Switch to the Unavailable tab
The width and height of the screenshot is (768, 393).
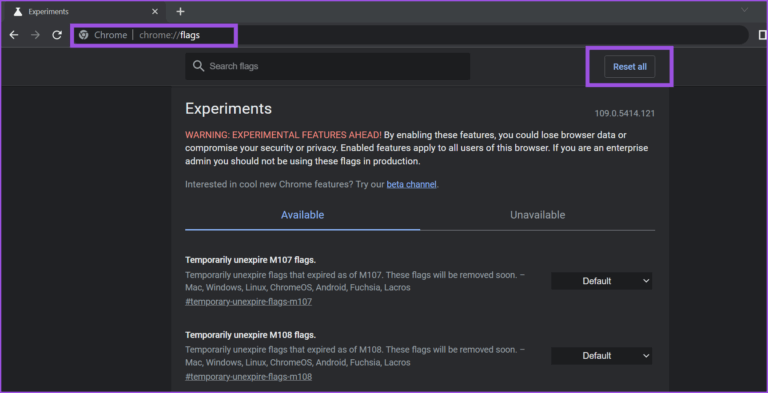pos(537,215)
